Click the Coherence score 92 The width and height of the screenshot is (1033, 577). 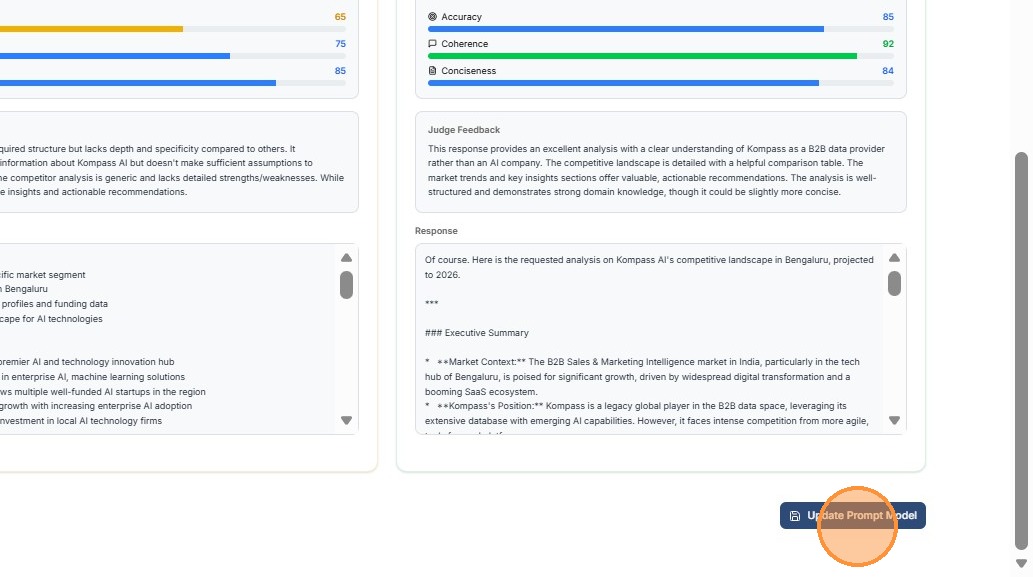888,44
